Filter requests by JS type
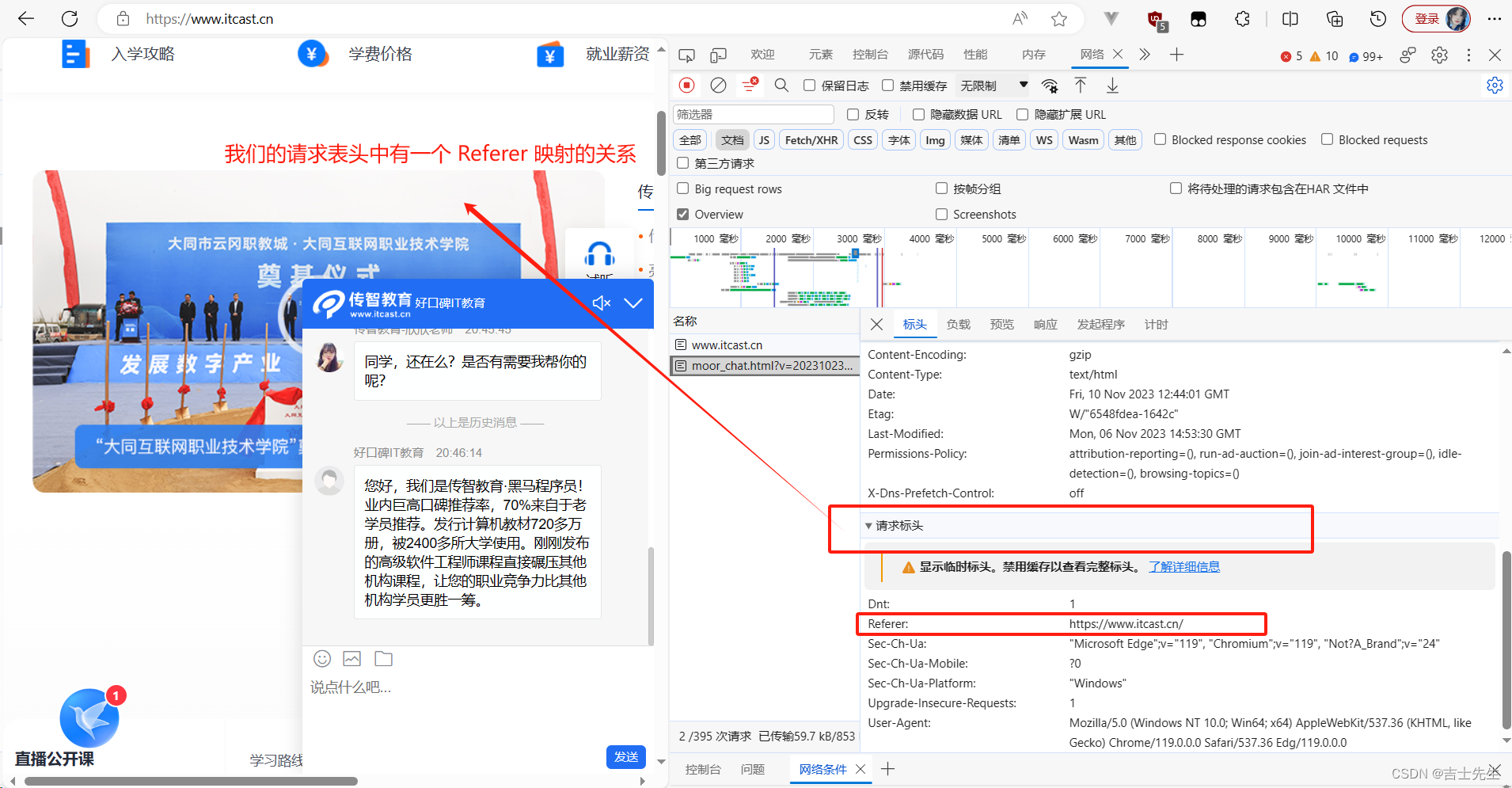The width and height of the screenshot is (1512, 788). (x=764, y=139)
